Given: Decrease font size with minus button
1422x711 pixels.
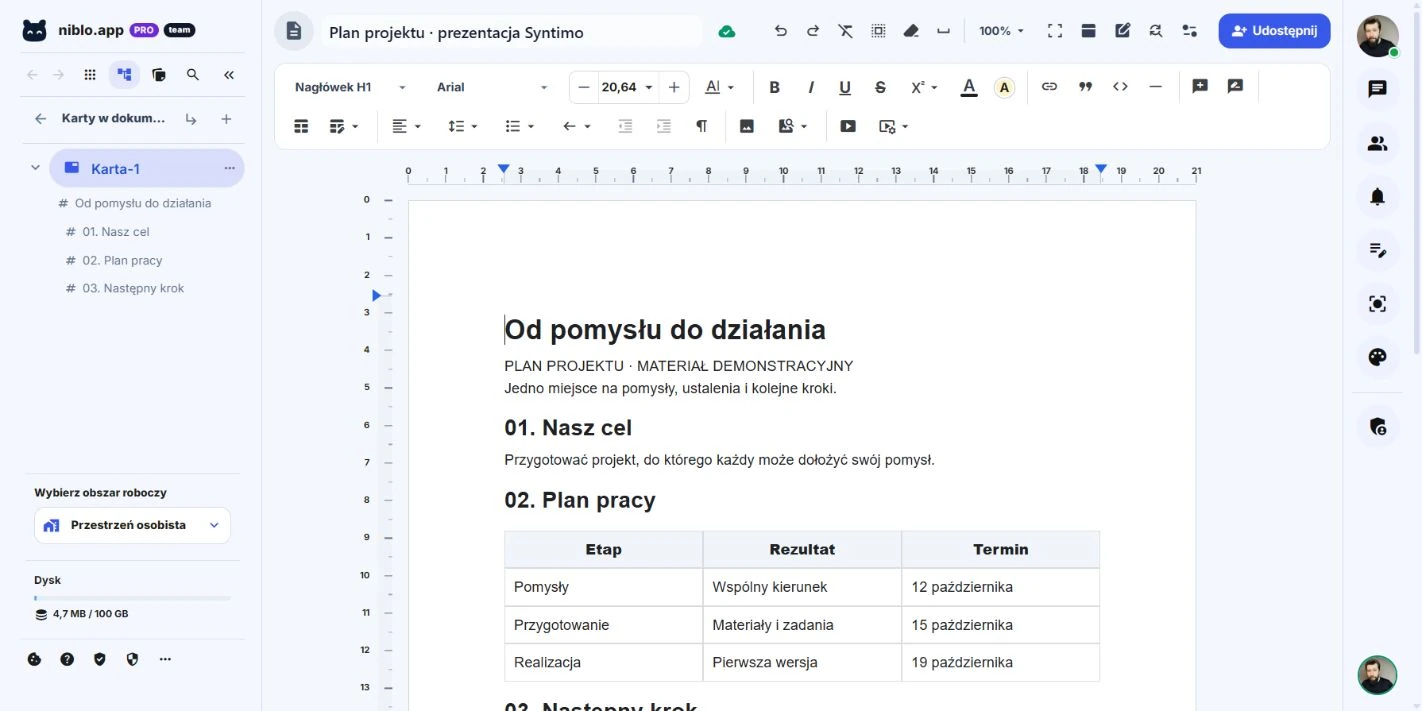Looking at the screenshot, I should pos(584,87).
